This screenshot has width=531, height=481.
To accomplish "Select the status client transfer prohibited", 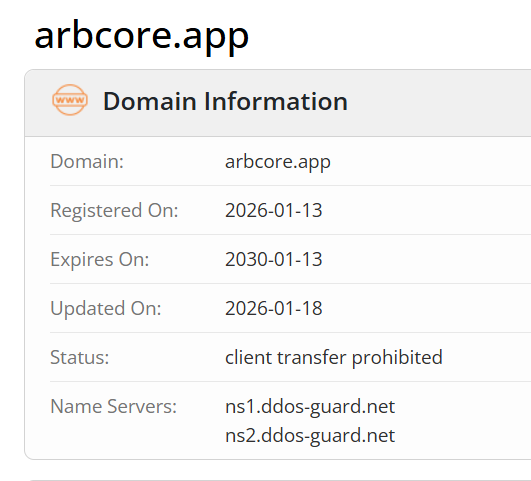I will pyautogui.click(x=334, y=358).
